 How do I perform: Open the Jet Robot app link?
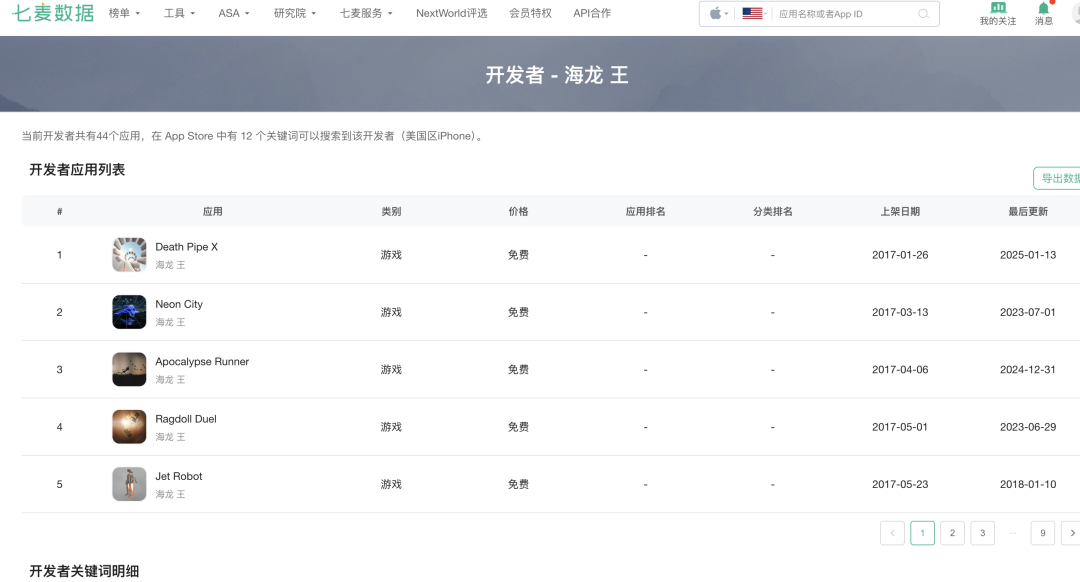coord(178,476)
